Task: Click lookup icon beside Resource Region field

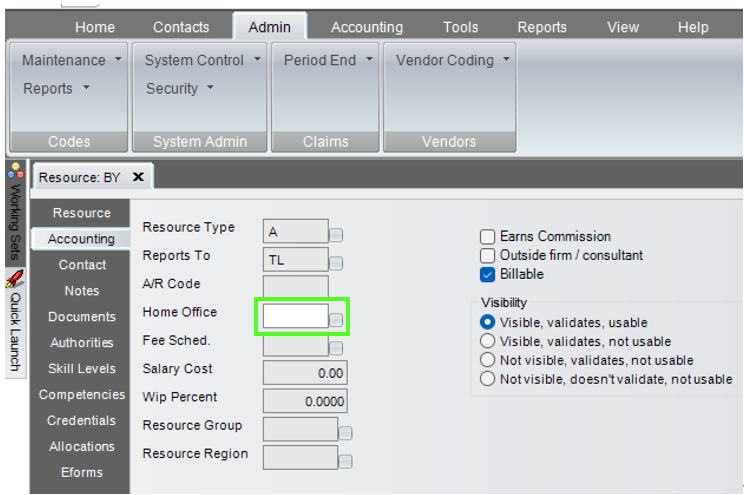Action: coord(345,461)
